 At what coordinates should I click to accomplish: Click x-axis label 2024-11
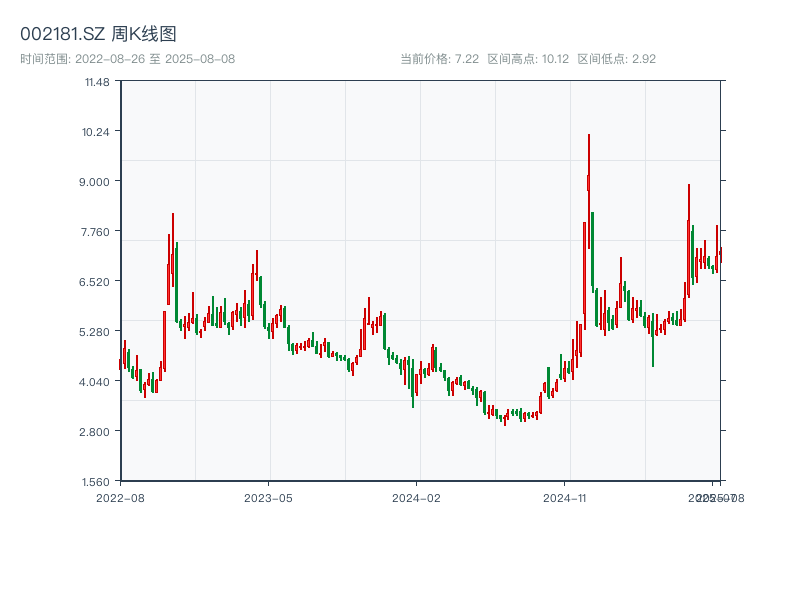pyautogui.click(x=565, y=498)
